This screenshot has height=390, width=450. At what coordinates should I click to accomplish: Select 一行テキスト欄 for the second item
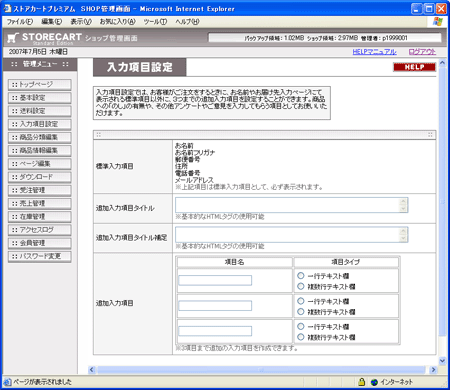coord(301,301)
